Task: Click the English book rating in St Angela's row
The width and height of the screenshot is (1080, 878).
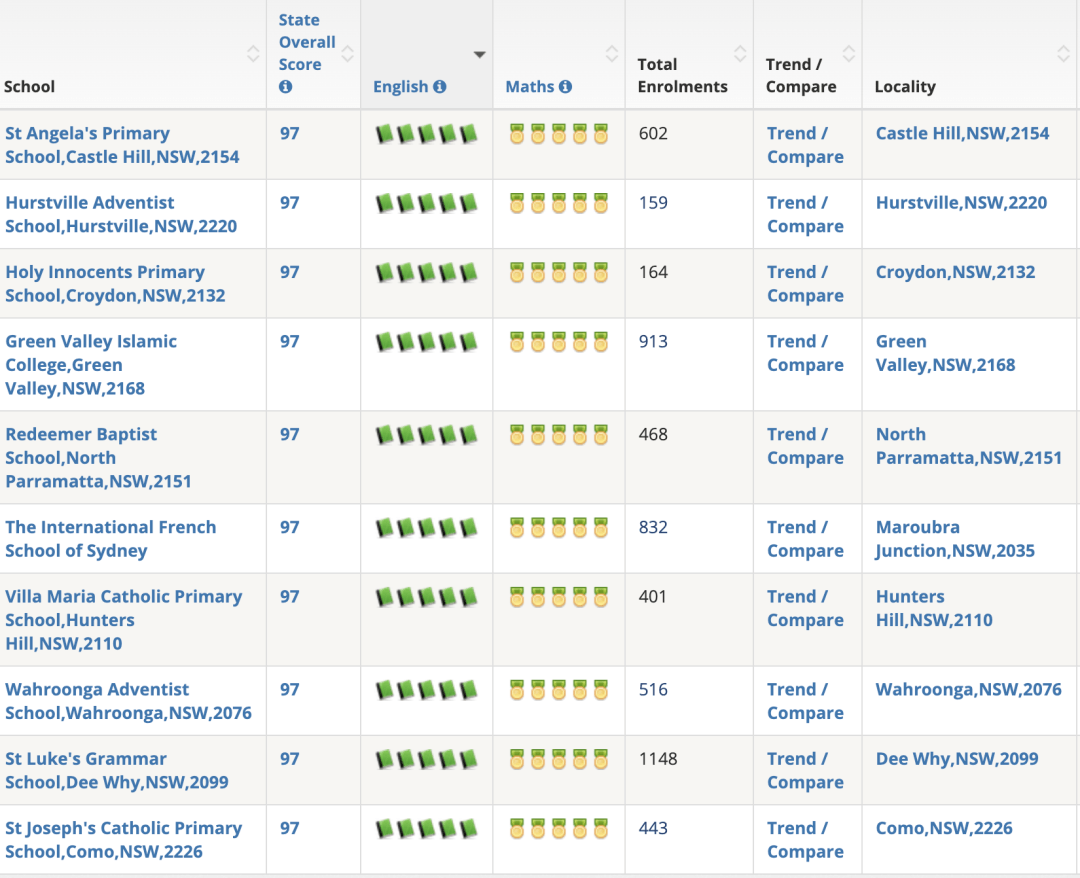Action: tap(427, 134)
